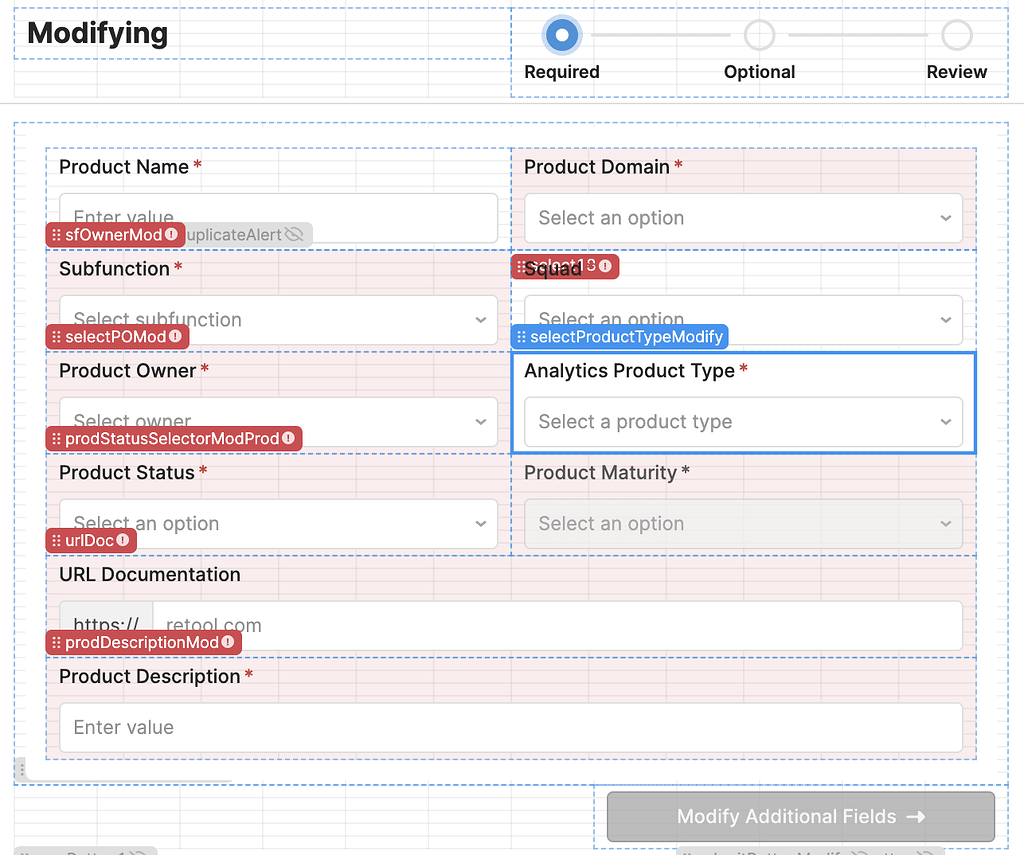Click the Modify Additional Fields button
The height and width of the screenshot is (855, 1024).
799,816
